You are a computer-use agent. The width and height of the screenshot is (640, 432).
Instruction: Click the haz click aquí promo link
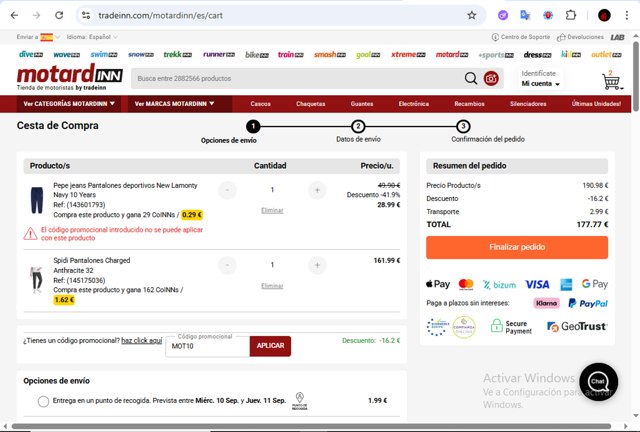[x=142, y=341]
